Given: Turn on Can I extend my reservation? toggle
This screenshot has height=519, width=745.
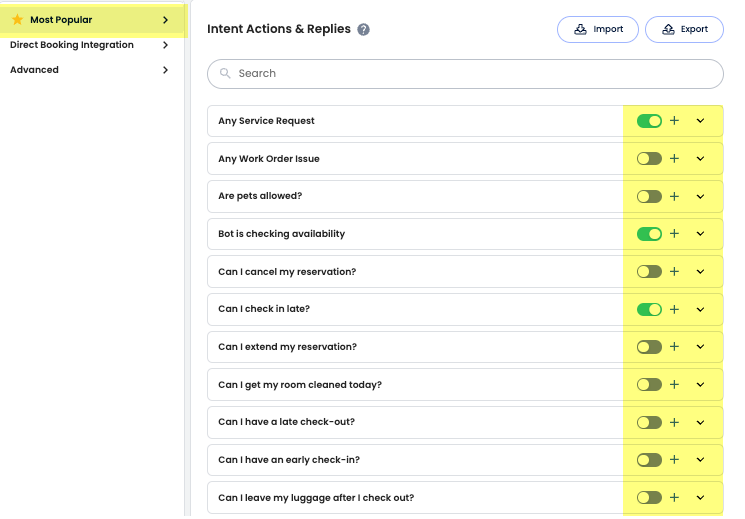Looking at the screenshot, I should (x=649, y=347).
